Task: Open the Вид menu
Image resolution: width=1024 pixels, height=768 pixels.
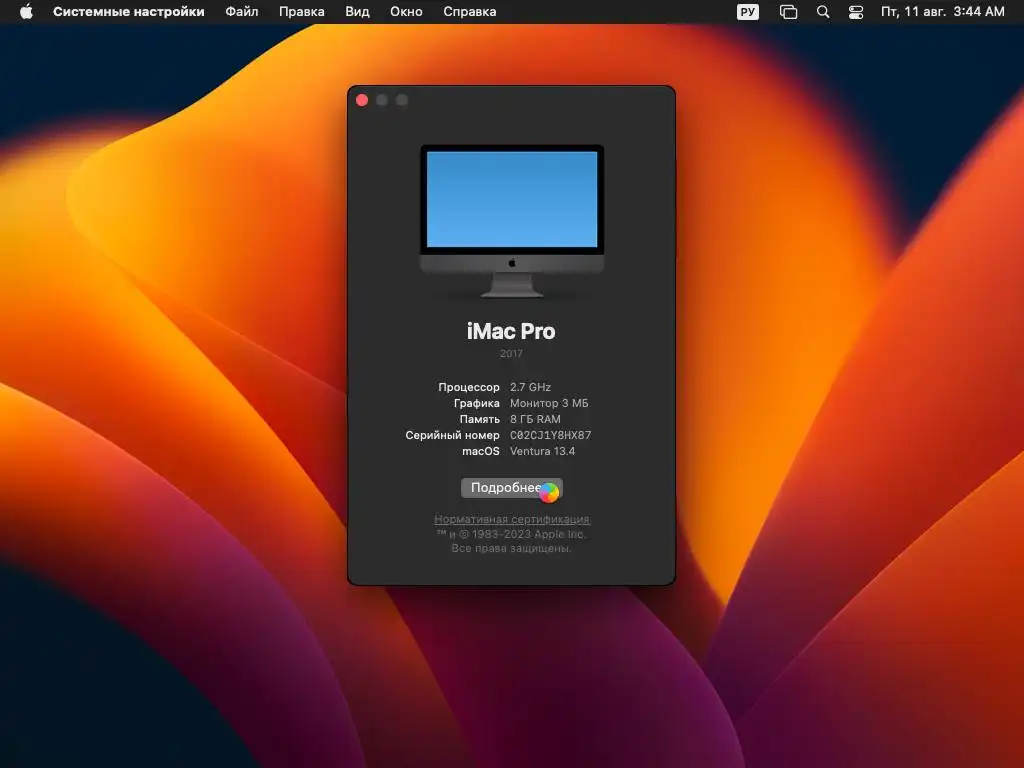Action: [x=357, y=12]
